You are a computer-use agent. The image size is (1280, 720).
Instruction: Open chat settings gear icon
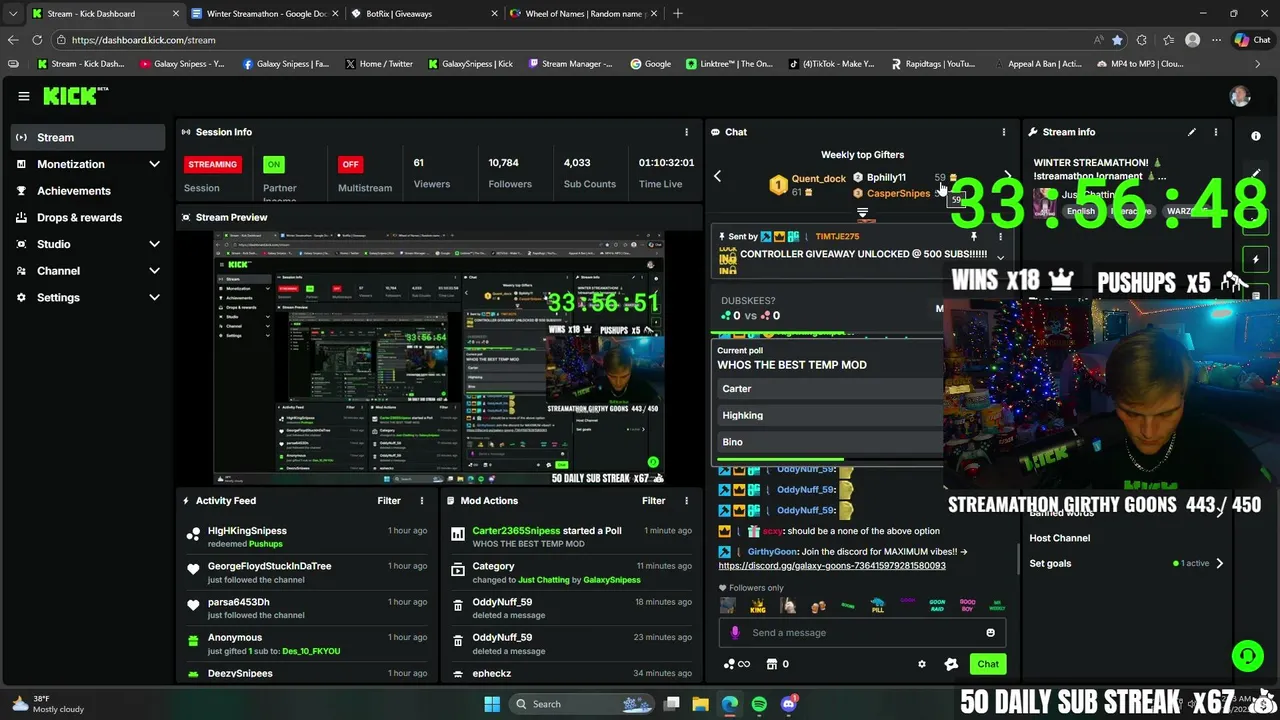pos(922,664)
